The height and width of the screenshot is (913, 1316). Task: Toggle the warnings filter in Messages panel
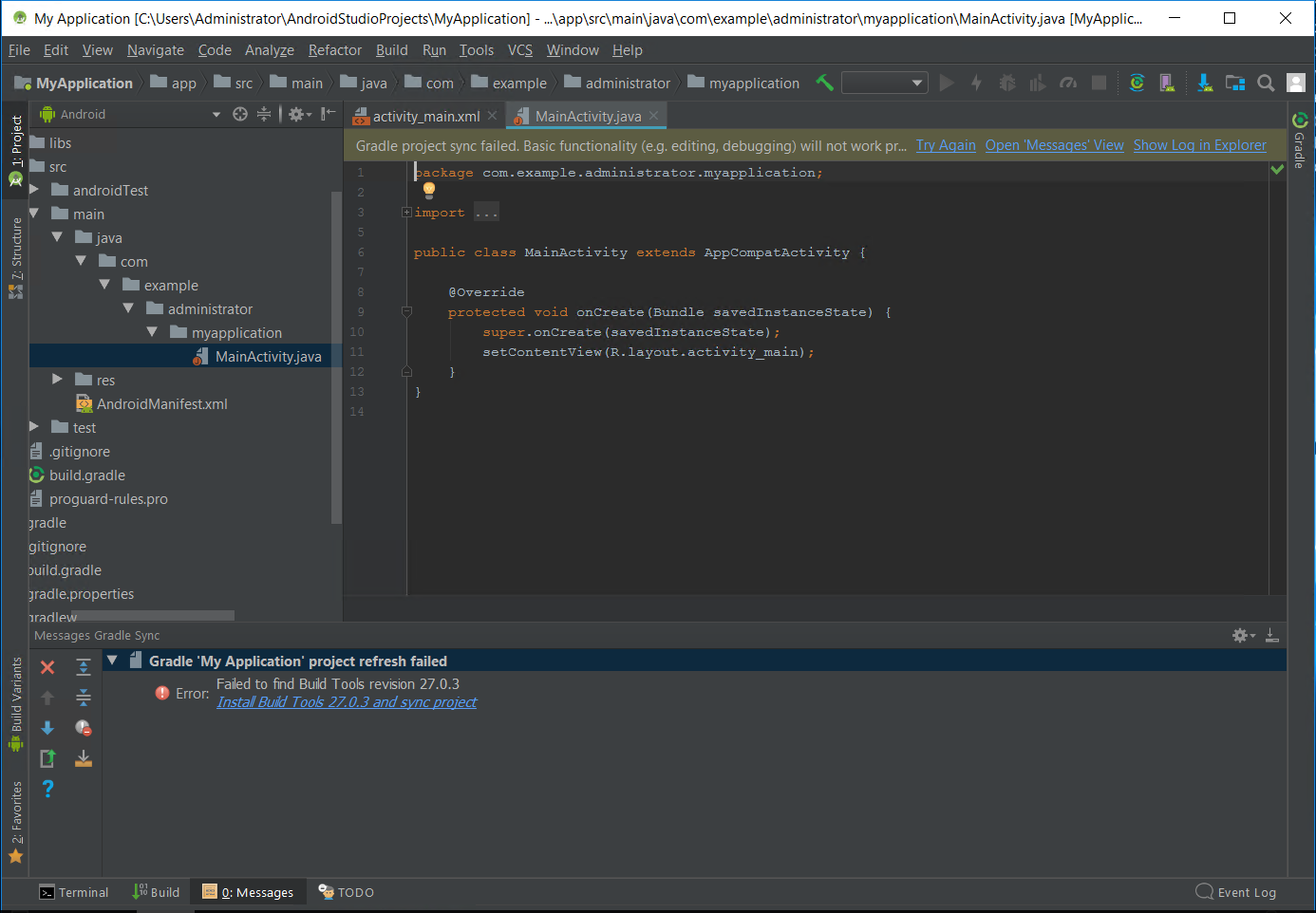coord(84,728)
